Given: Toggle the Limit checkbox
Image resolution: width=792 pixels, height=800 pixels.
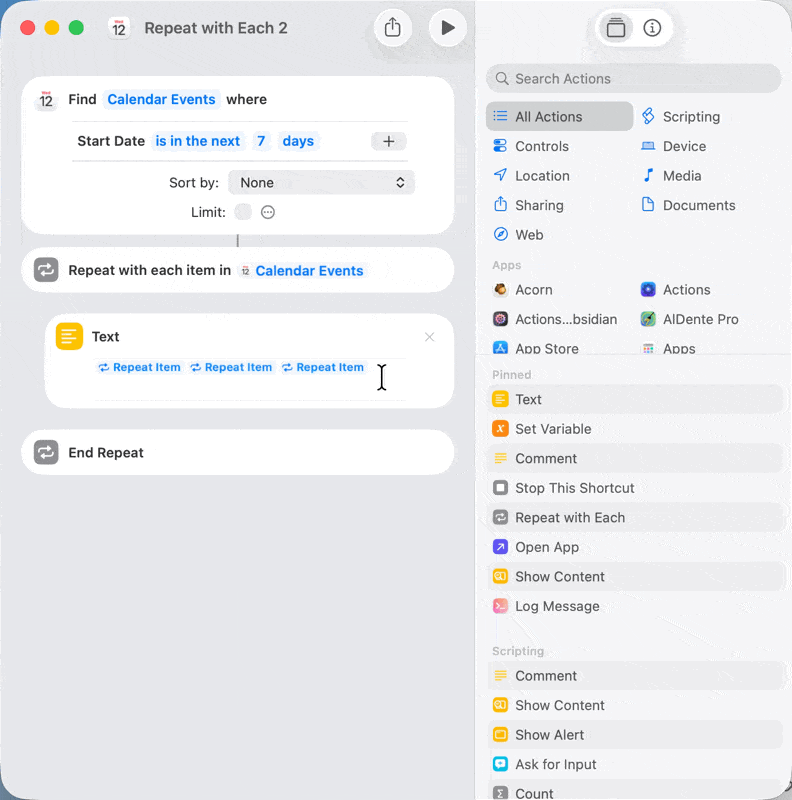Looking at the screenshot, I should (243, 212).
